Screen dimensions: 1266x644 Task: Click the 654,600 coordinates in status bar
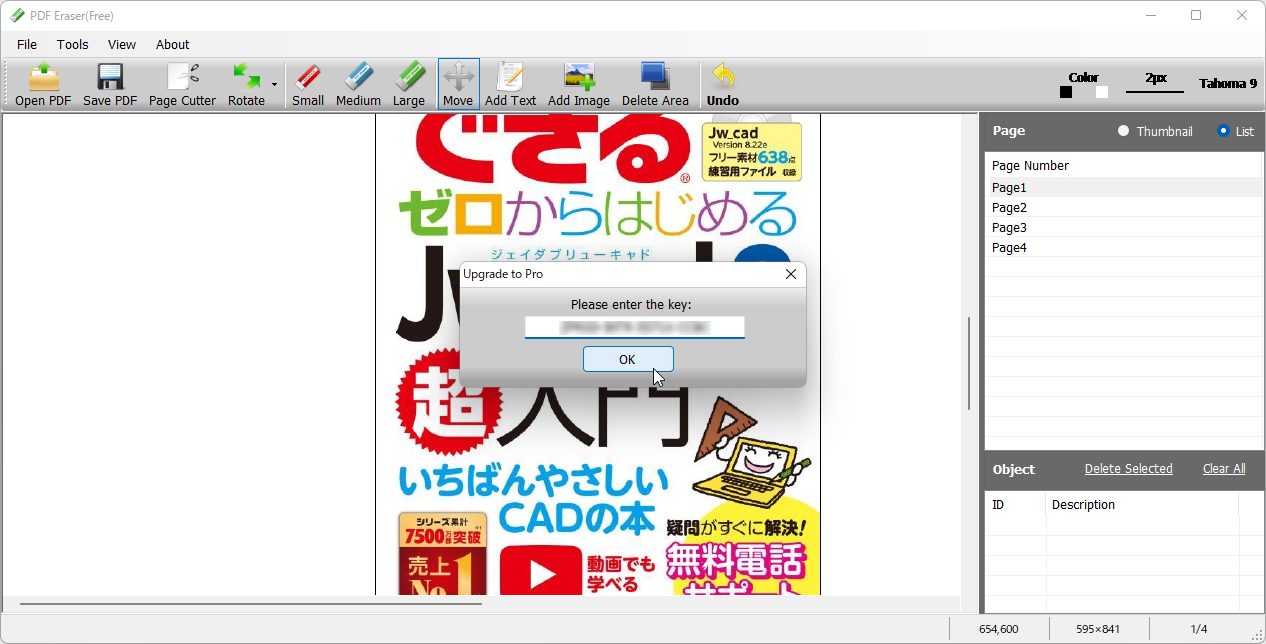click(x=998, y=629)
